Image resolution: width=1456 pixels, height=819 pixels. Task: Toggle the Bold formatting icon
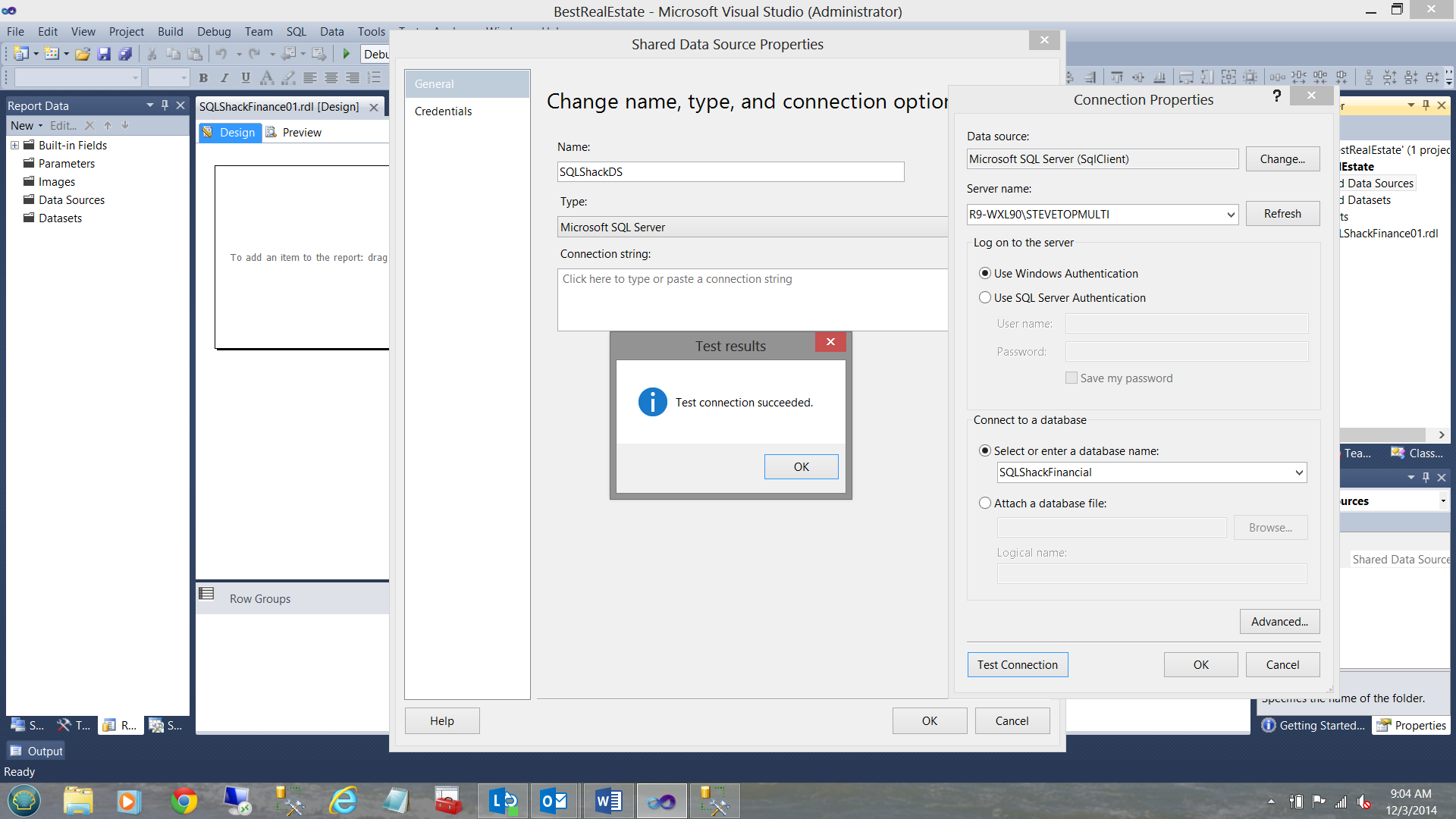click(x=203, y=77)
